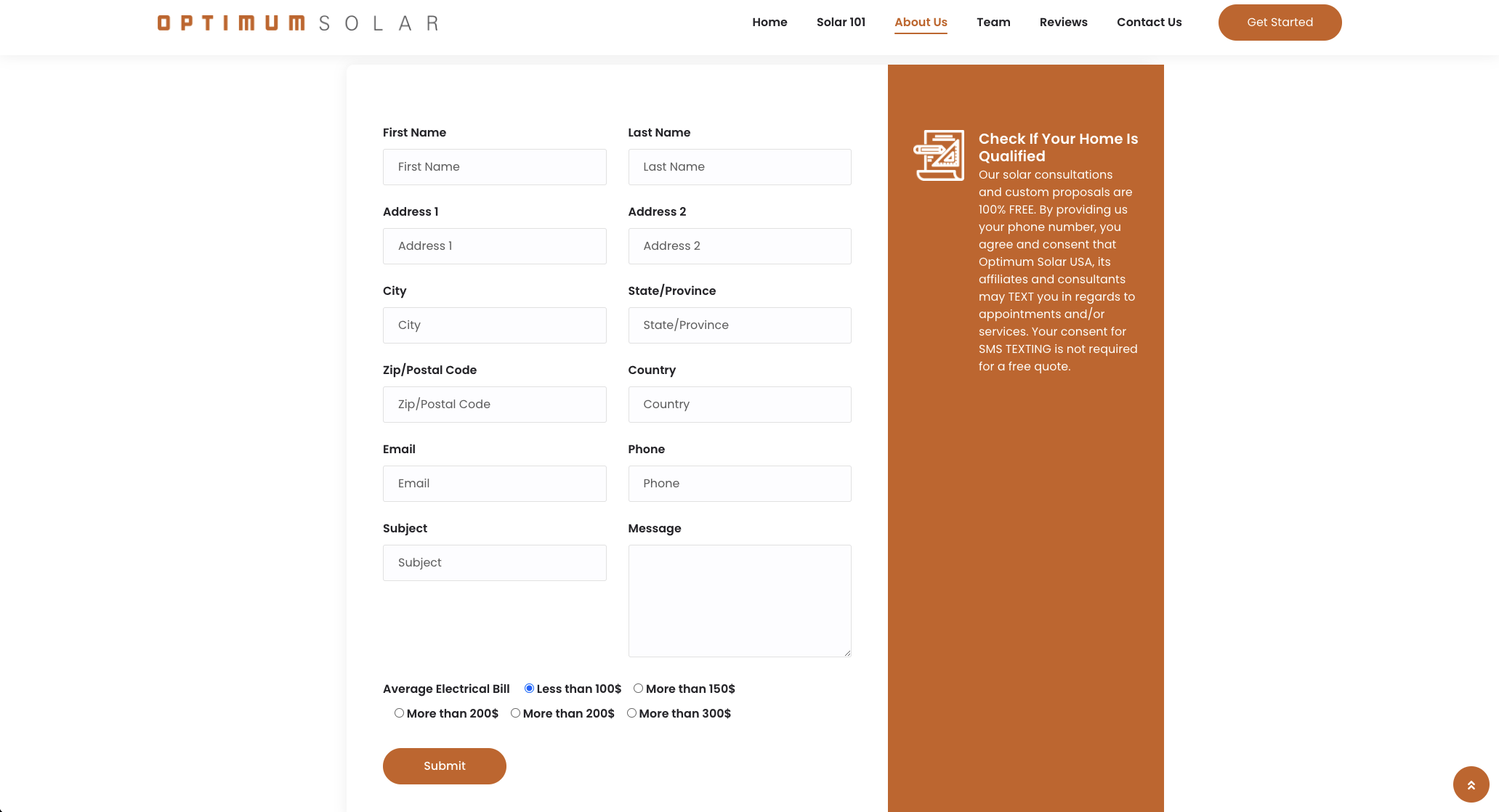Click the State/Province input
This screenshot has width=1499, height=812.
(739, 325)
